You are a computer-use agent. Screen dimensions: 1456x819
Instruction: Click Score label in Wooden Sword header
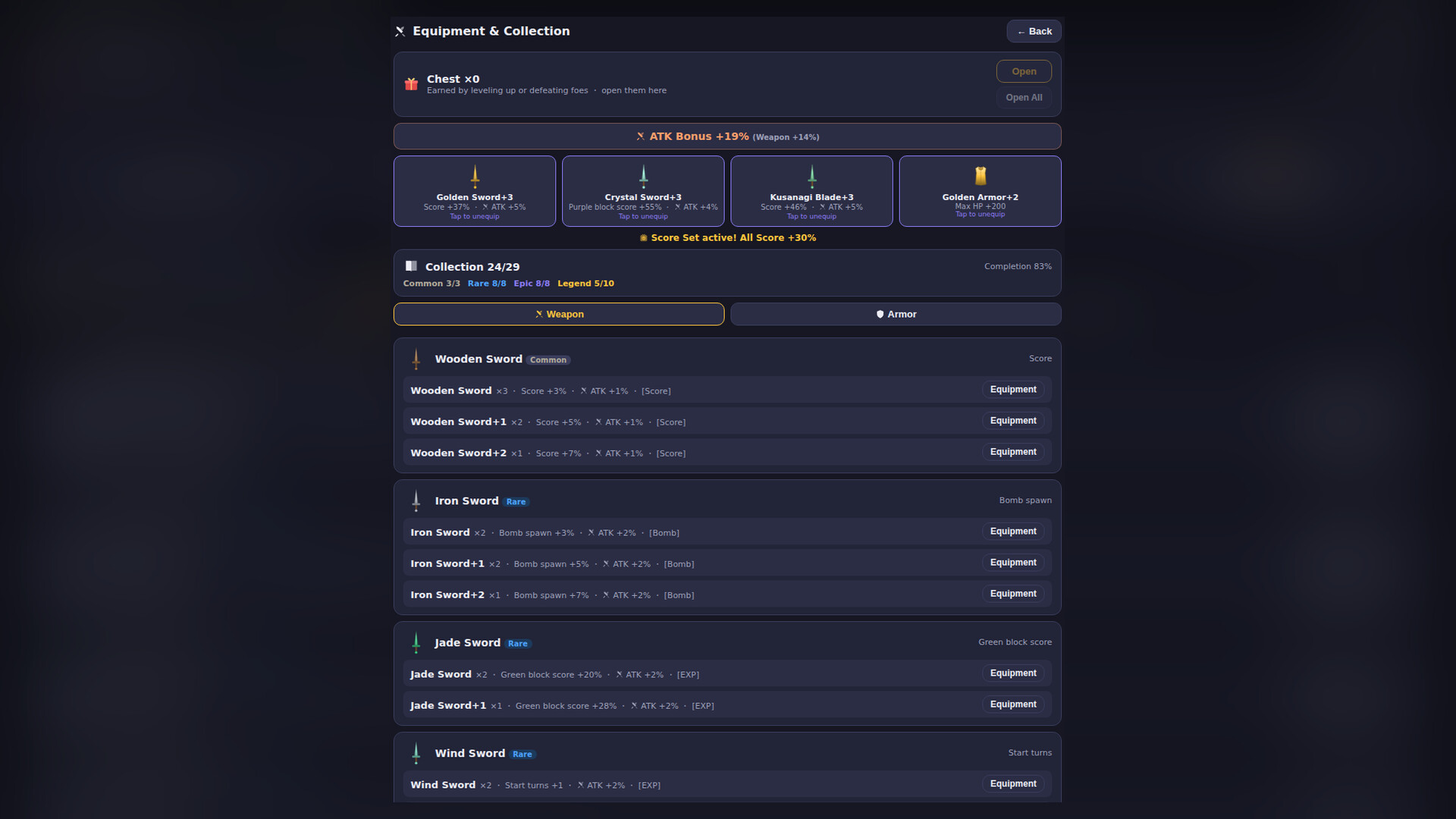1040,359
